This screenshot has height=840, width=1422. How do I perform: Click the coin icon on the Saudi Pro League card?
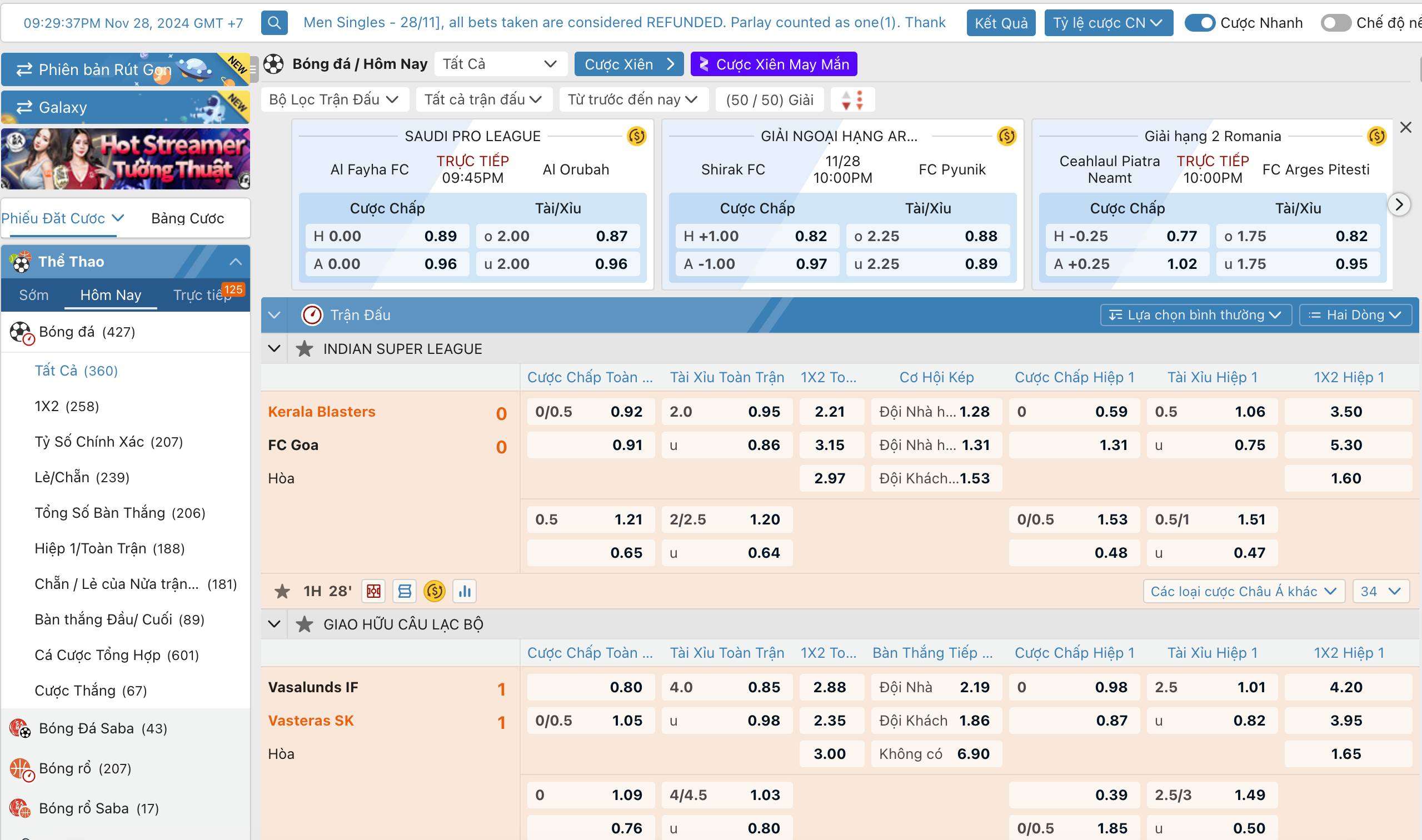click(637, 137)
